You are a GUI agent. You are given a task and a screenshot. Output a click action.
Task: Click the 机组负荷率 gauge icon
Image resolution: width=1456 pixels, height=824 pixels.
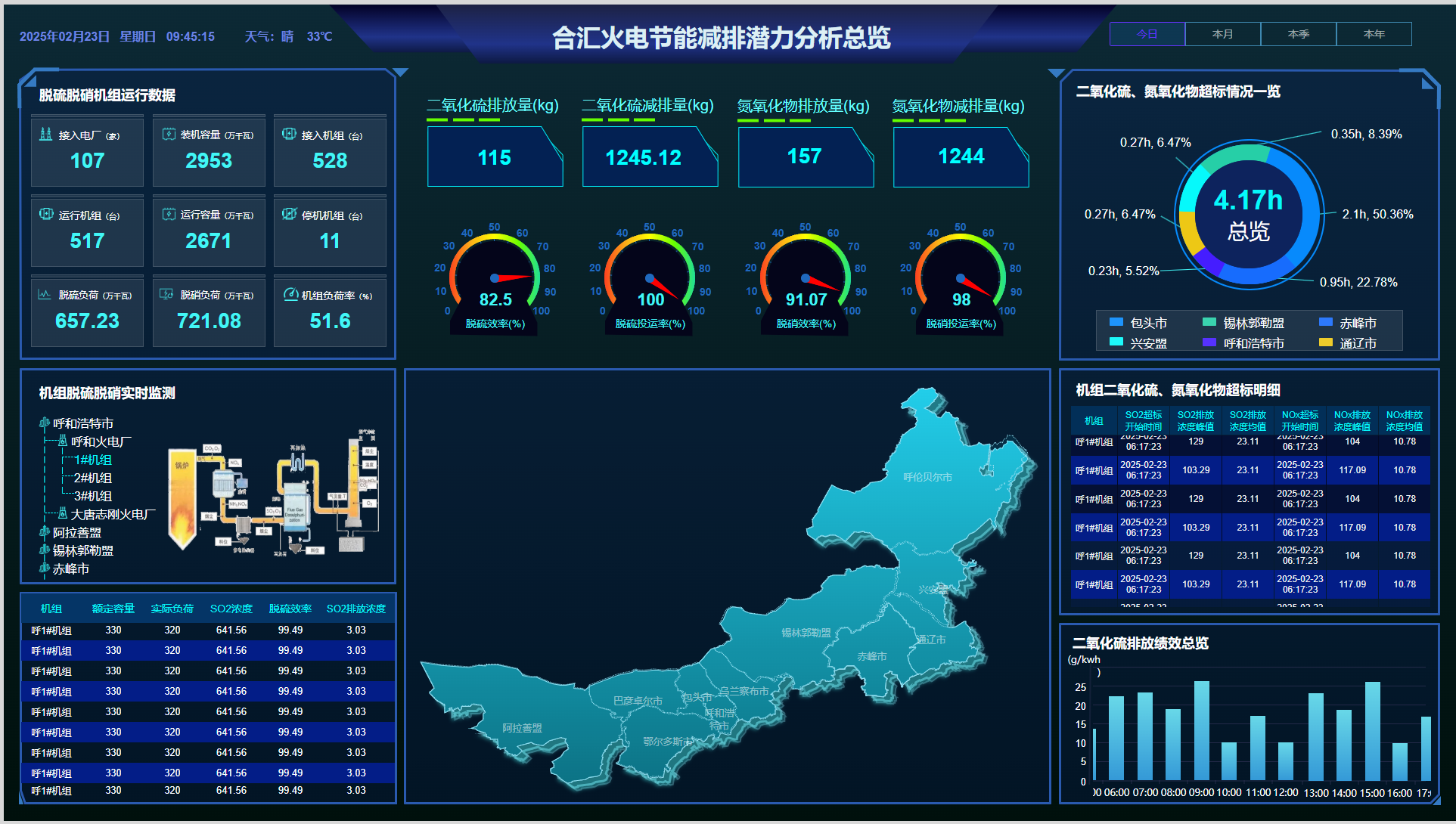click(290, 294)
